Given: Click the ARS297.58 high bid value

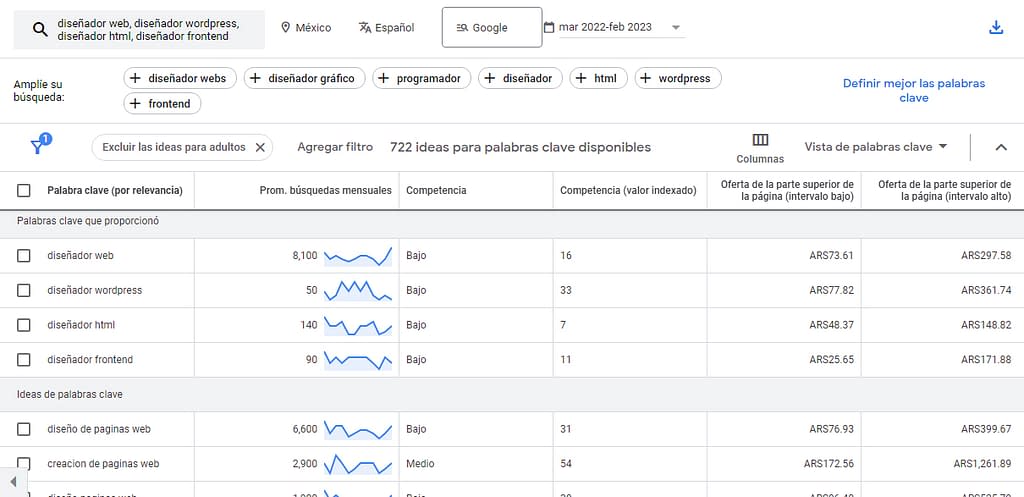Looking at the screenshot, I should pyautogui.click(x=986, y=256).
